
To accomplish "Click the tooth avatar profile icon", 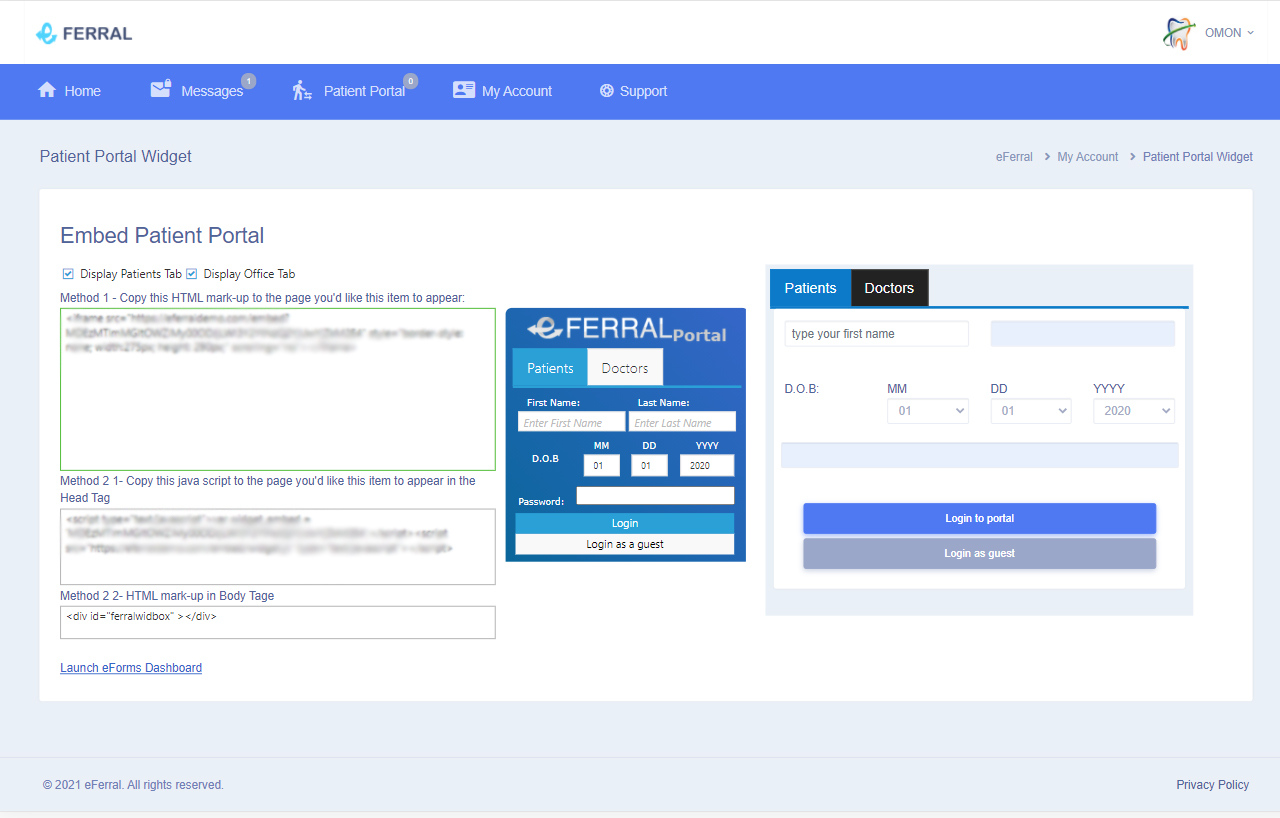I will [x=1179, y=33].
